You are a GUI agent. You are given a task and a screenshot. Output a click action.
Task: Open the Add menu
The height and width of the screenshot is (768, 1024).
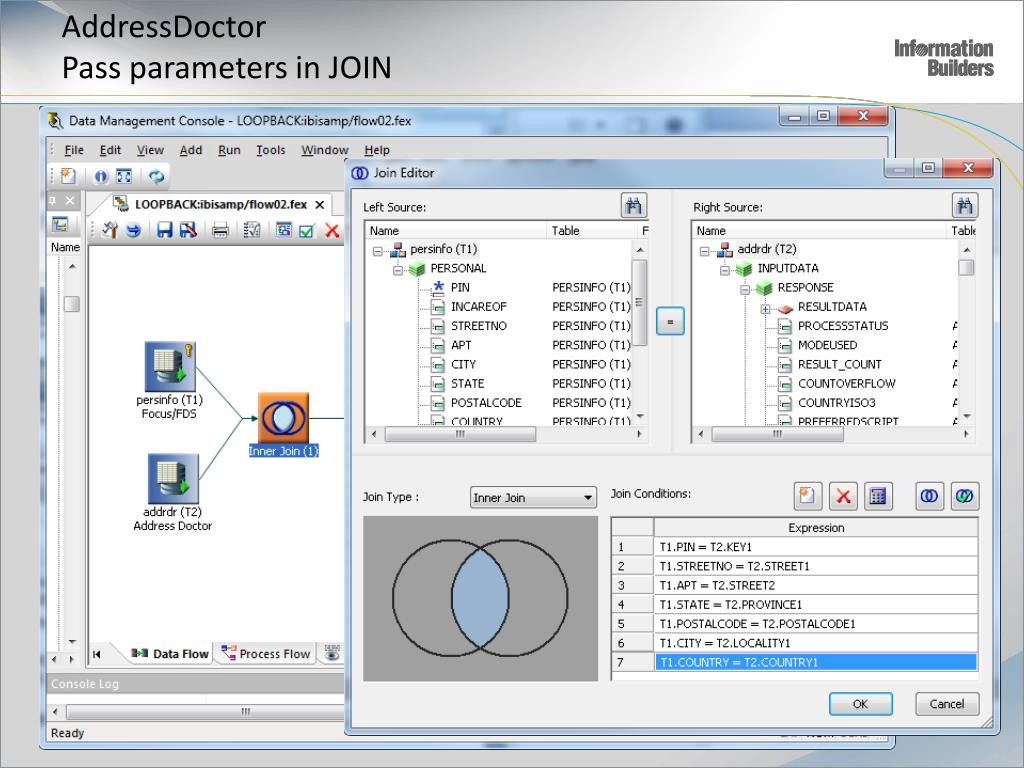191,150
